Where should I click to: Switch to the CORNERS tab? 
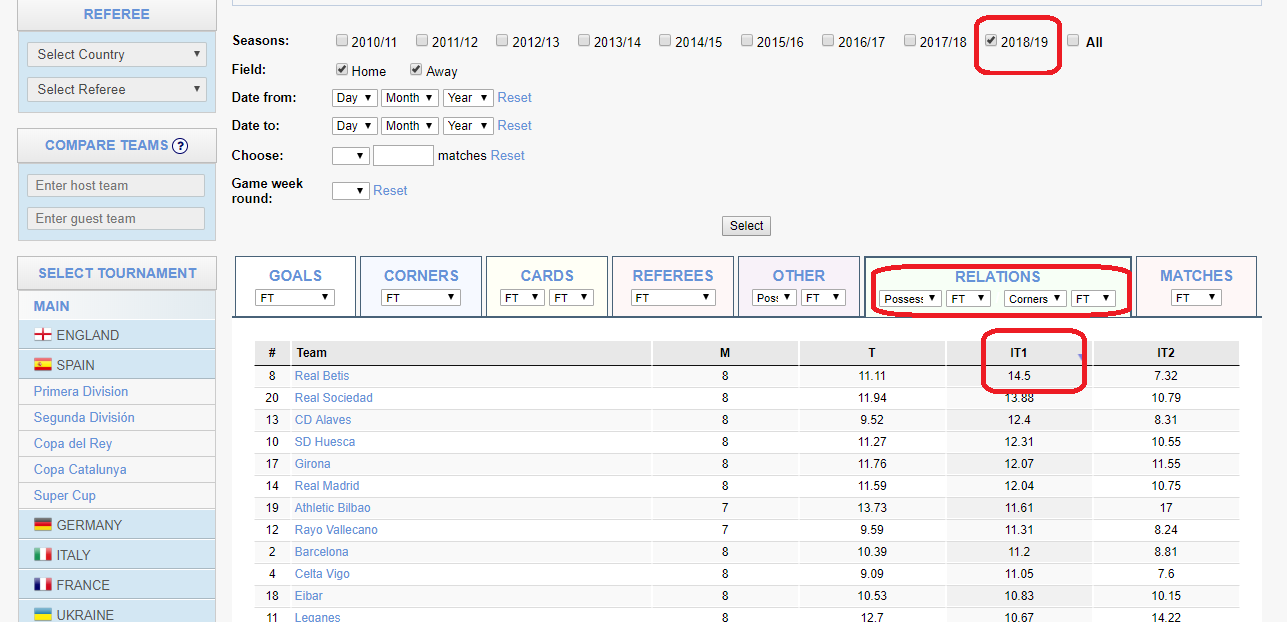click(x=421, y=275)
